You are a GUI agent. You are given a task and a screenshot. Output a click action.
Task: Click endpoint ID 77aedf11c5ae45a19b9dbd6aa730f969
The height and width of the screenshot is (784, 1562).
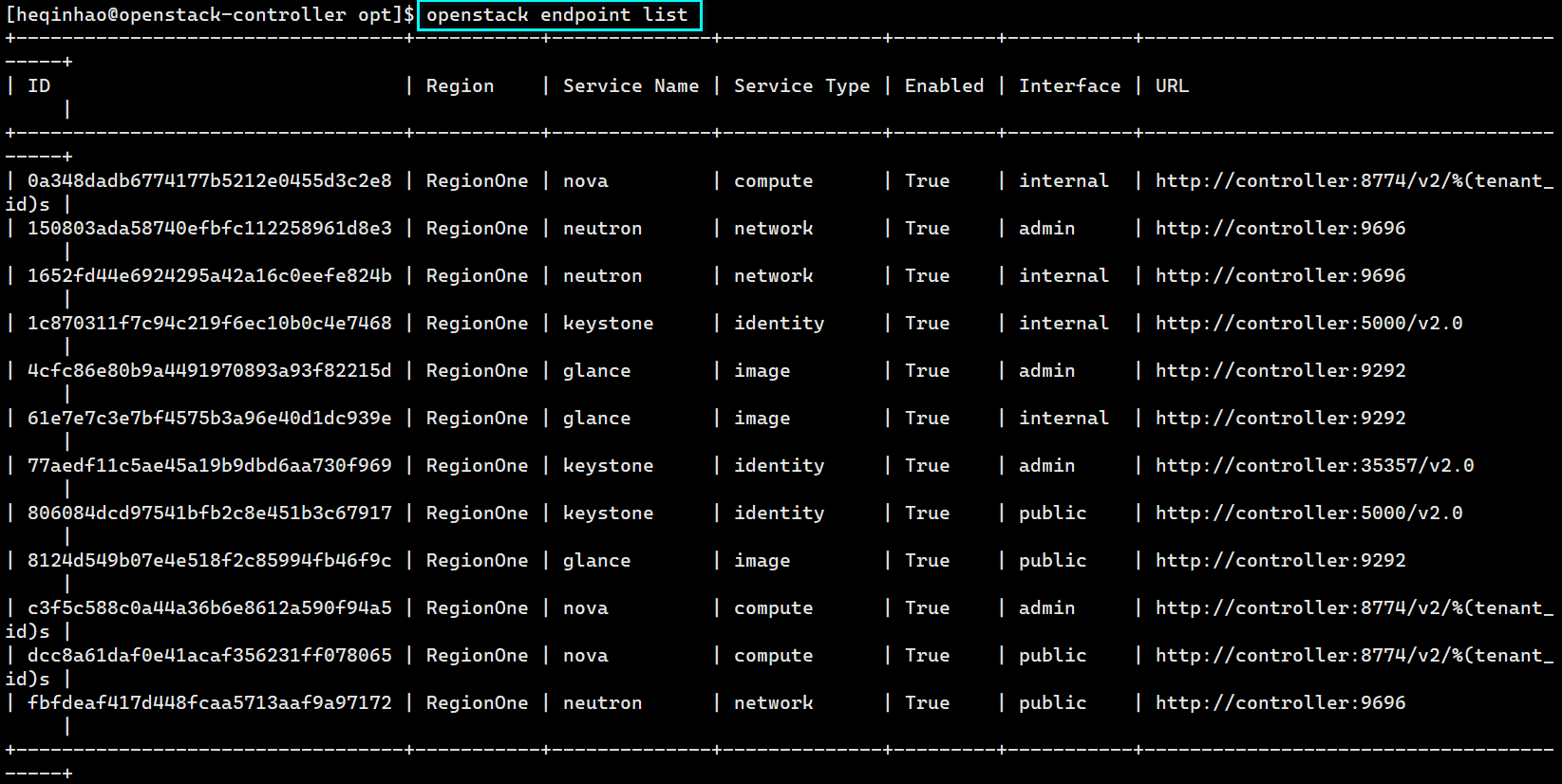[x=209, y=466]
